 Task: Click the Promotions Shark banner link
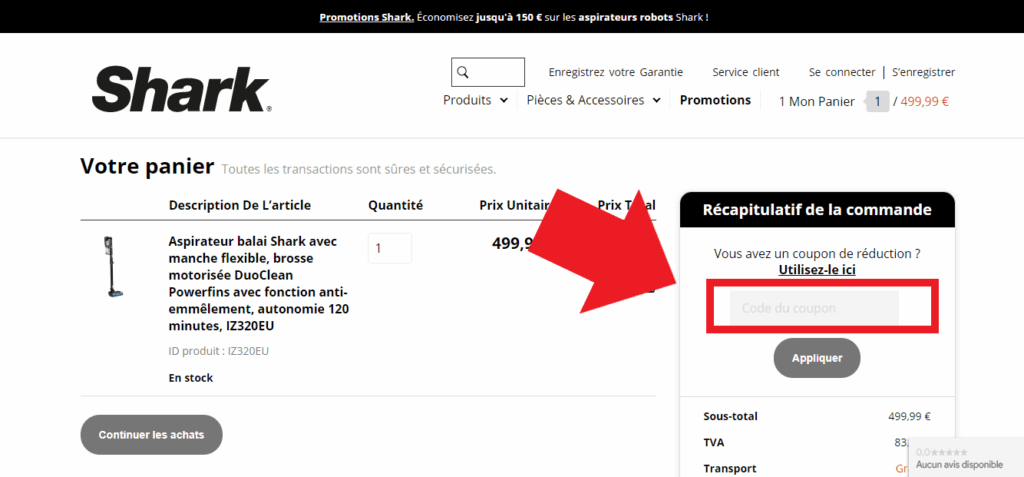click(x=366, y=17)
